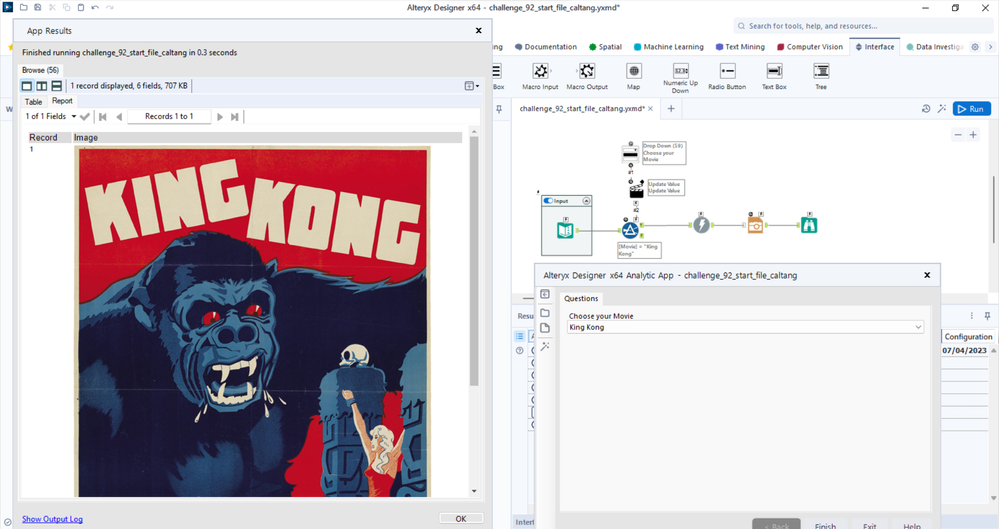Click the Records 1 to 1 field

click(169, 117)
